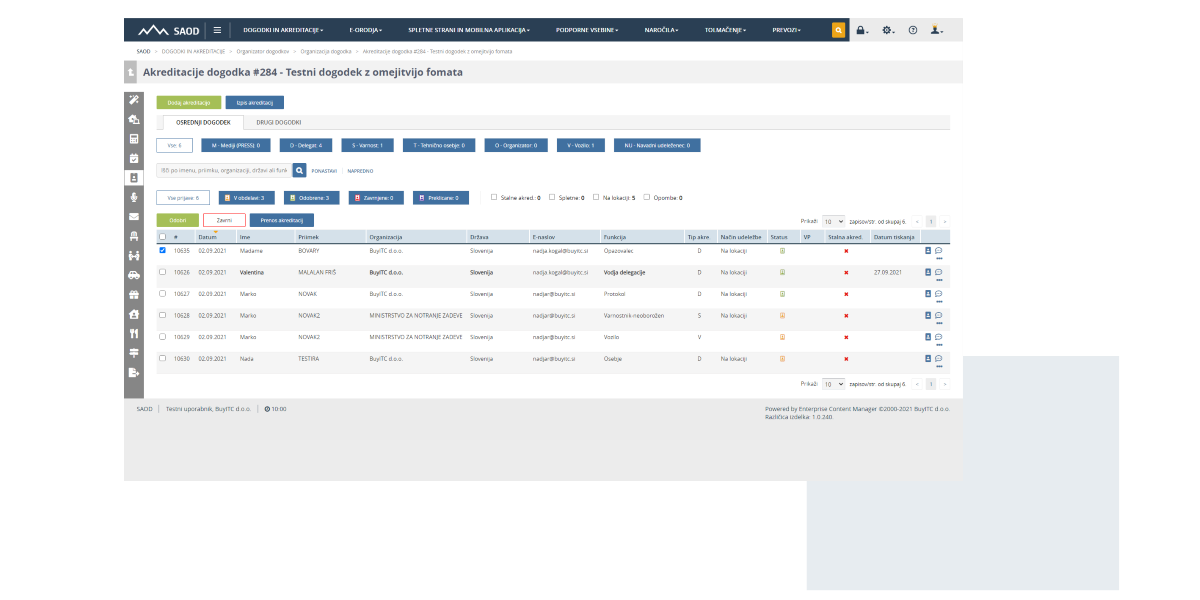Open the comment icon for Madame BOVARY row
The height and width of the screenshot is (600, 1200).
click(x=939, y=250)
